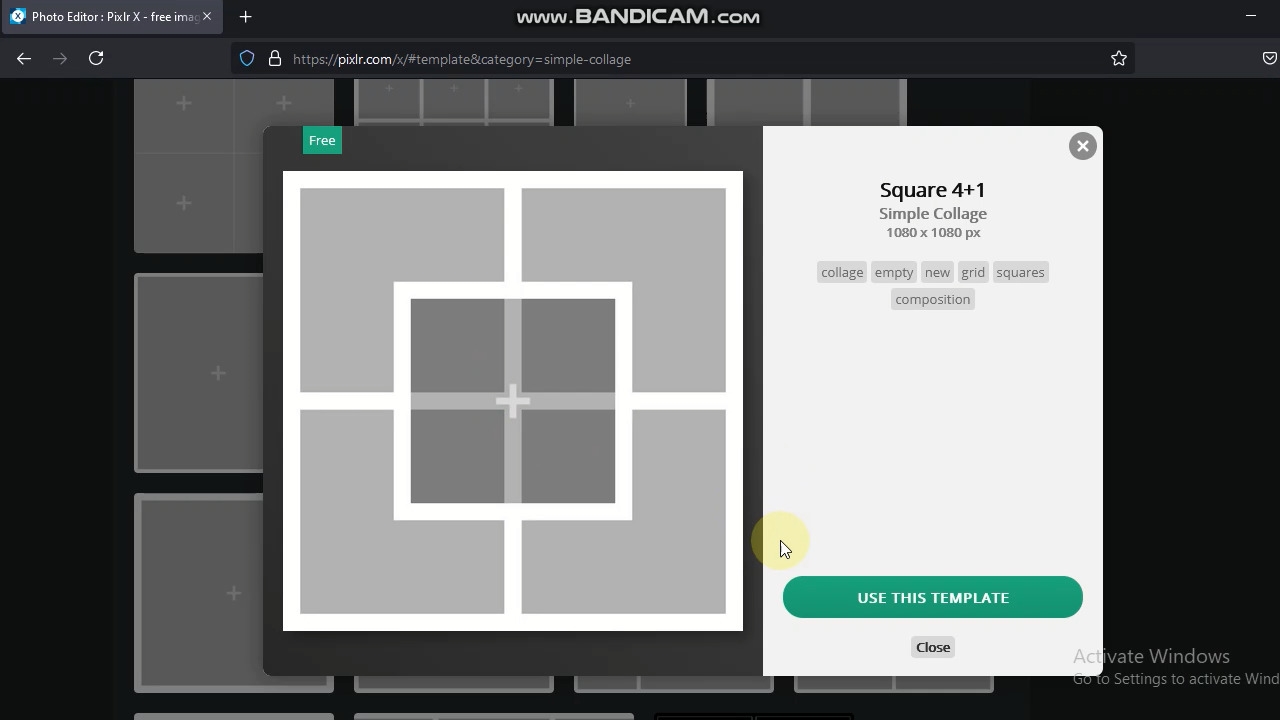The width and height of the screenshot is (1280, 720).
Task: Go back using browser back arrow
Action: tap(24, 59)
